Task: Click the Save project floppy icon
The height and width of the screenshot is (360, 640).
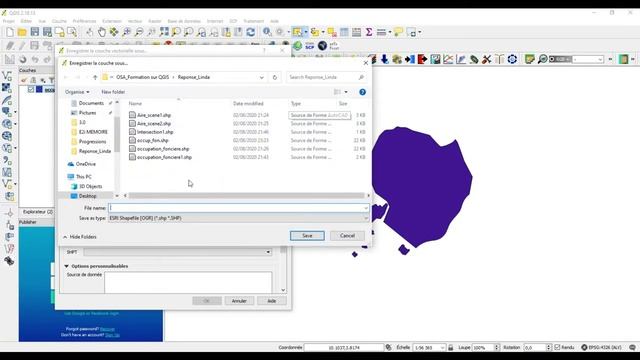Action: (35, 32)
